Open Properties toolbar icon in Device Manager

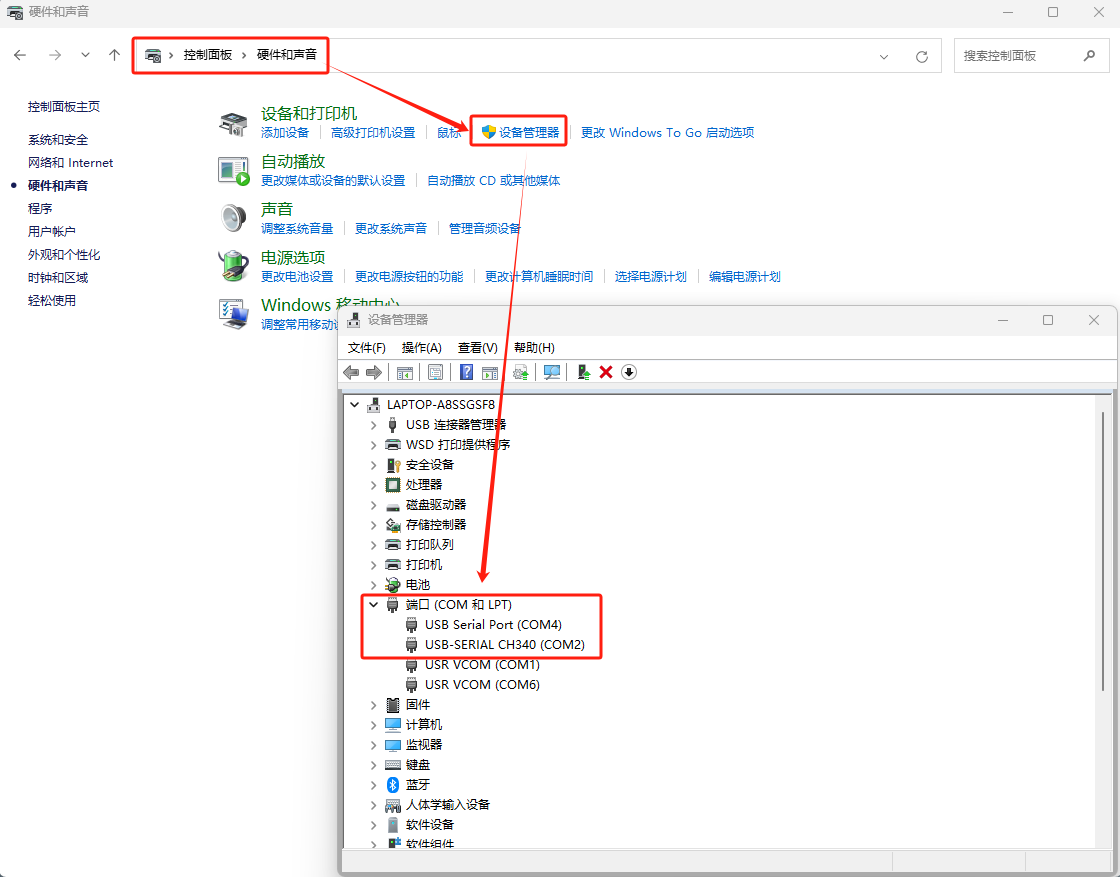(x=436, y=372)
